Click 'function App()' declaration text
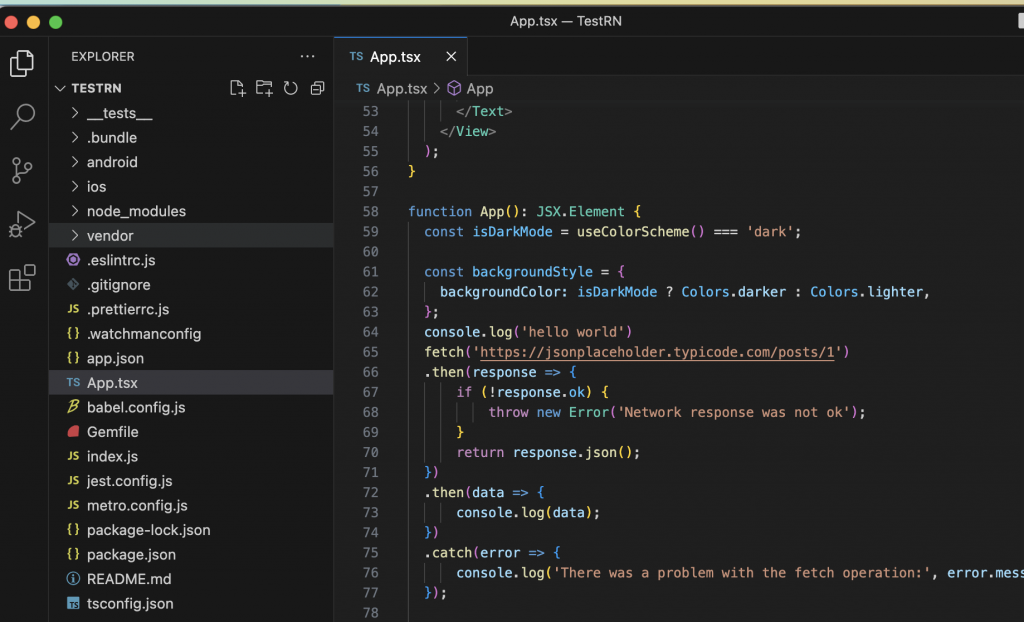This screenshot has width=1024, height=622. click(467, 212)
